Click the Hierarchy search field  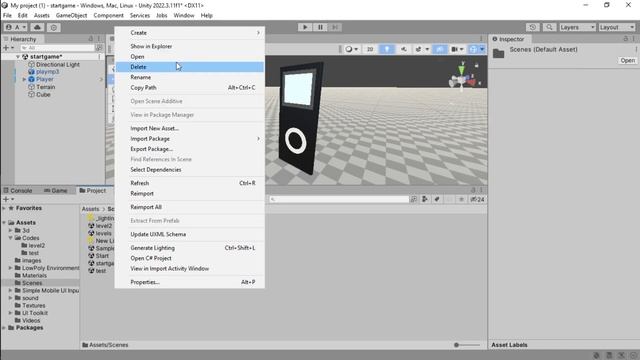coord(57,48)
